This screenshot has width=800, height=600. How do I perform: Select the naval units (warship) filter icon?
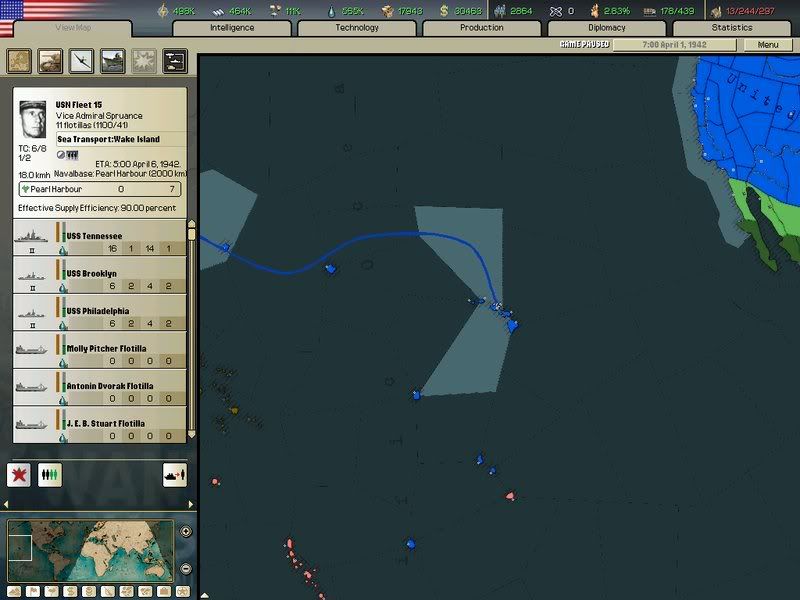[112, 62]
